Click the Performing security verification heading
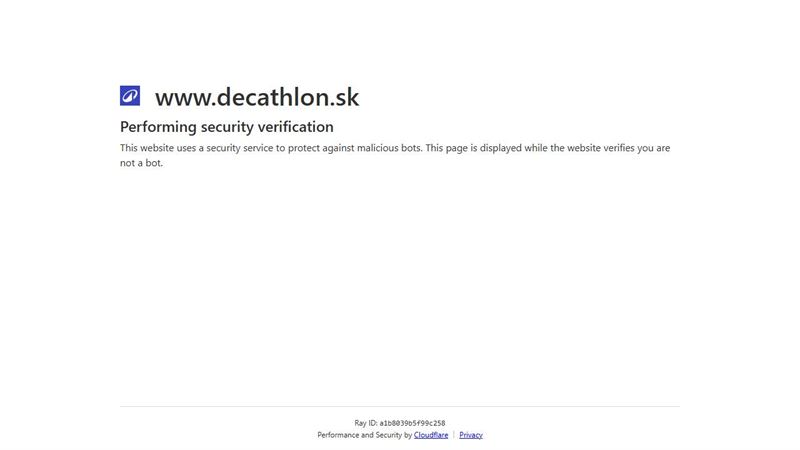The width and height of the screenshot is (800, 450). coord(227,127)
